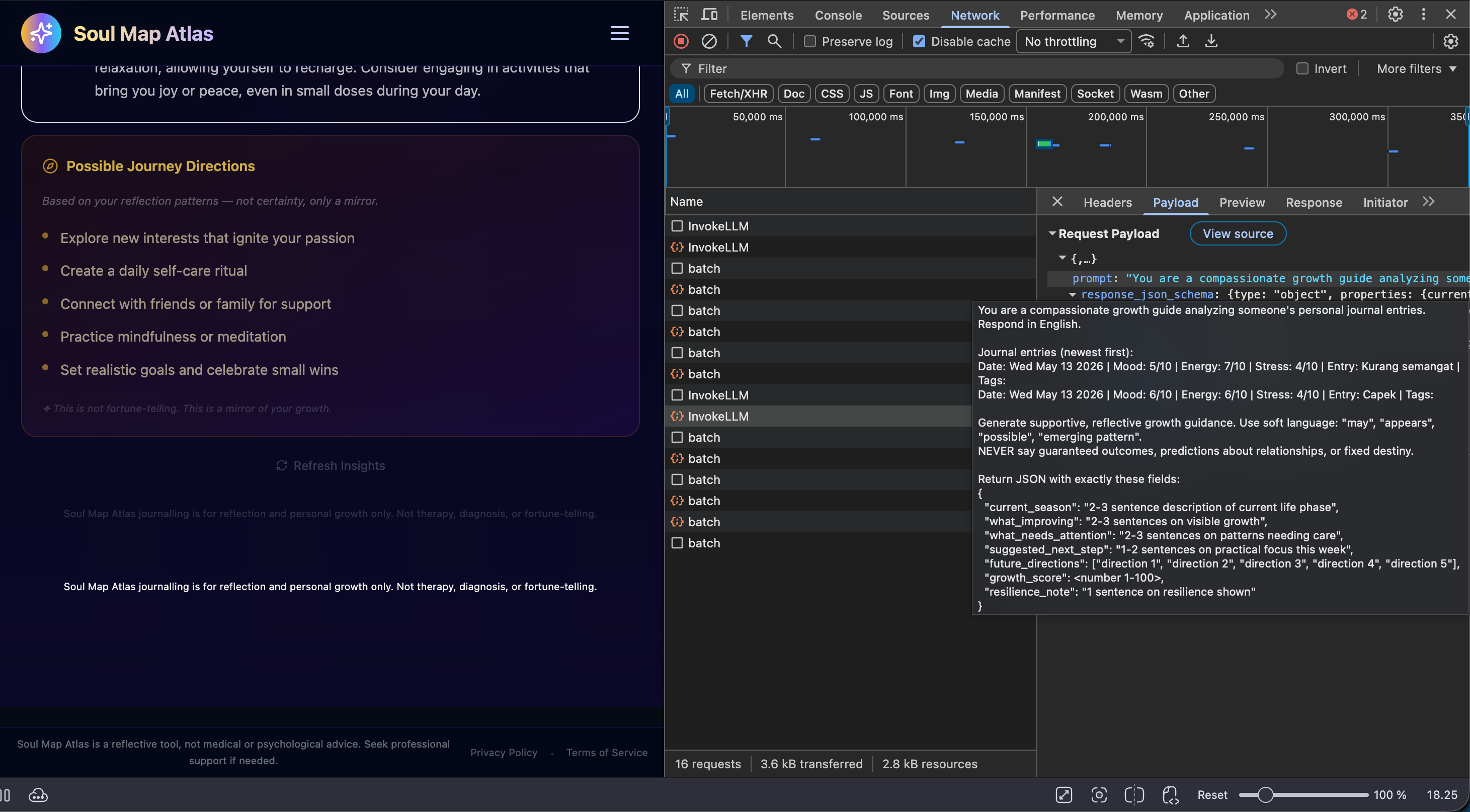
Task: Click the prompt property line in payload
Action: pos(1258,278)
